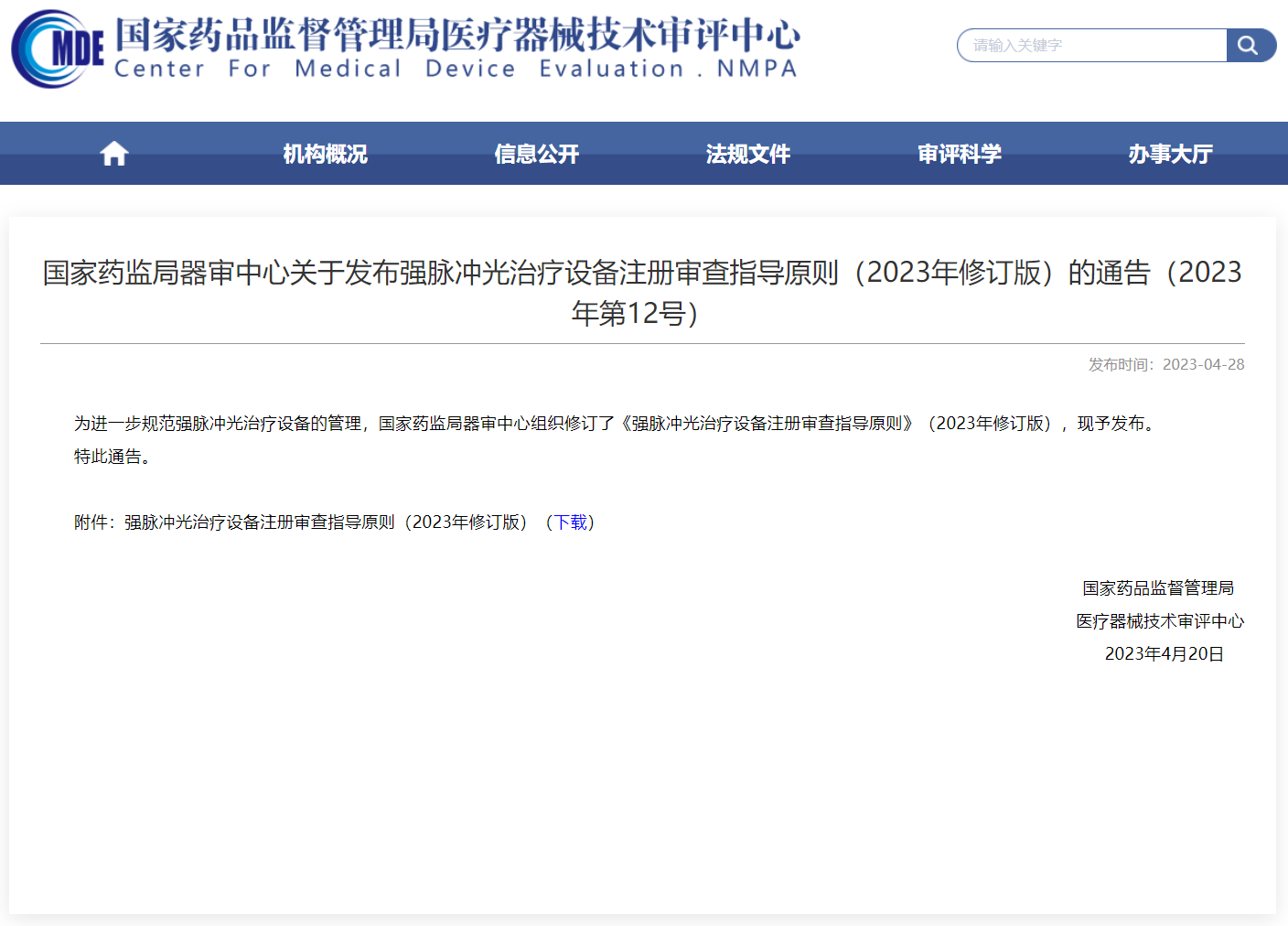This screenshot has width=1288, height=926.
Task: Open the 办事大厅 menu item
Action: [x=1170, y=154]
